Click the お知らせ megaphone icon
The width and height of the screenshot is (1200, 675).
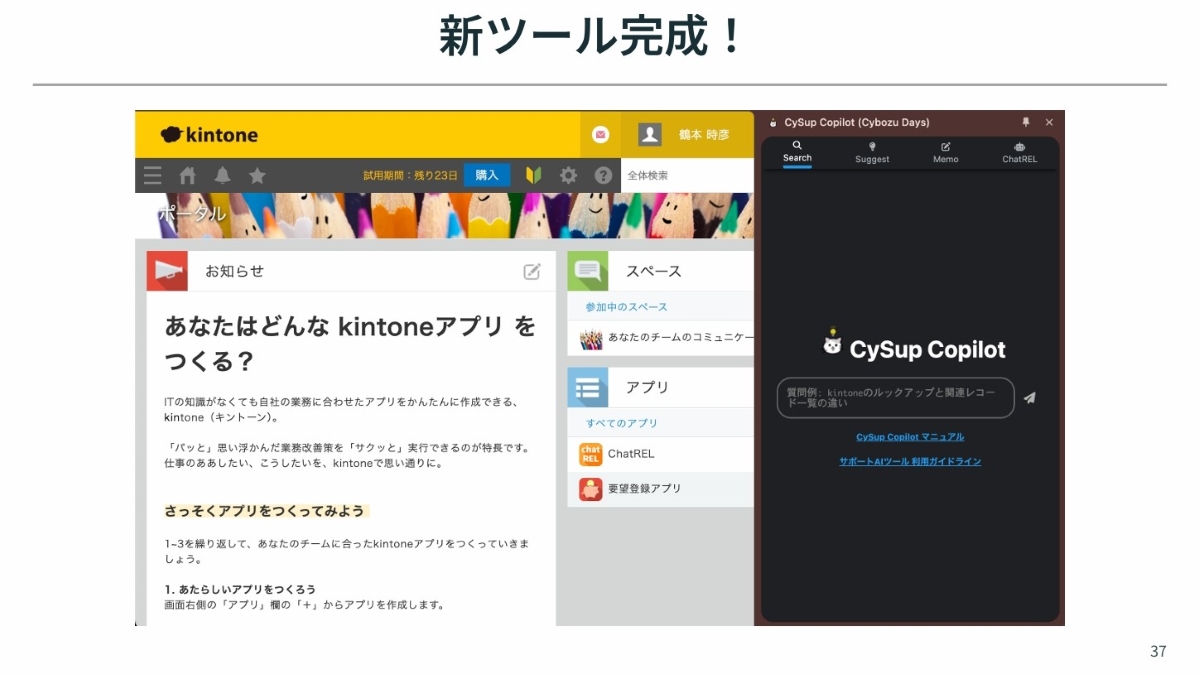167,271
